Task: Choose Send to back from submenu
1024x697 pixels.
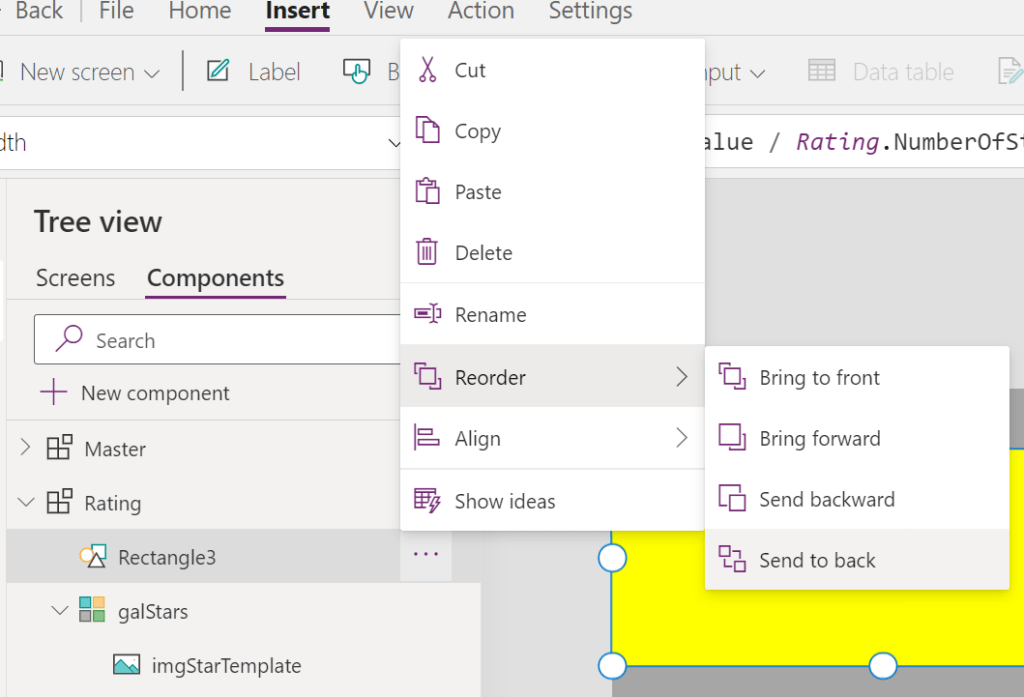Action: pyautogui.click(x=817, y=560)
